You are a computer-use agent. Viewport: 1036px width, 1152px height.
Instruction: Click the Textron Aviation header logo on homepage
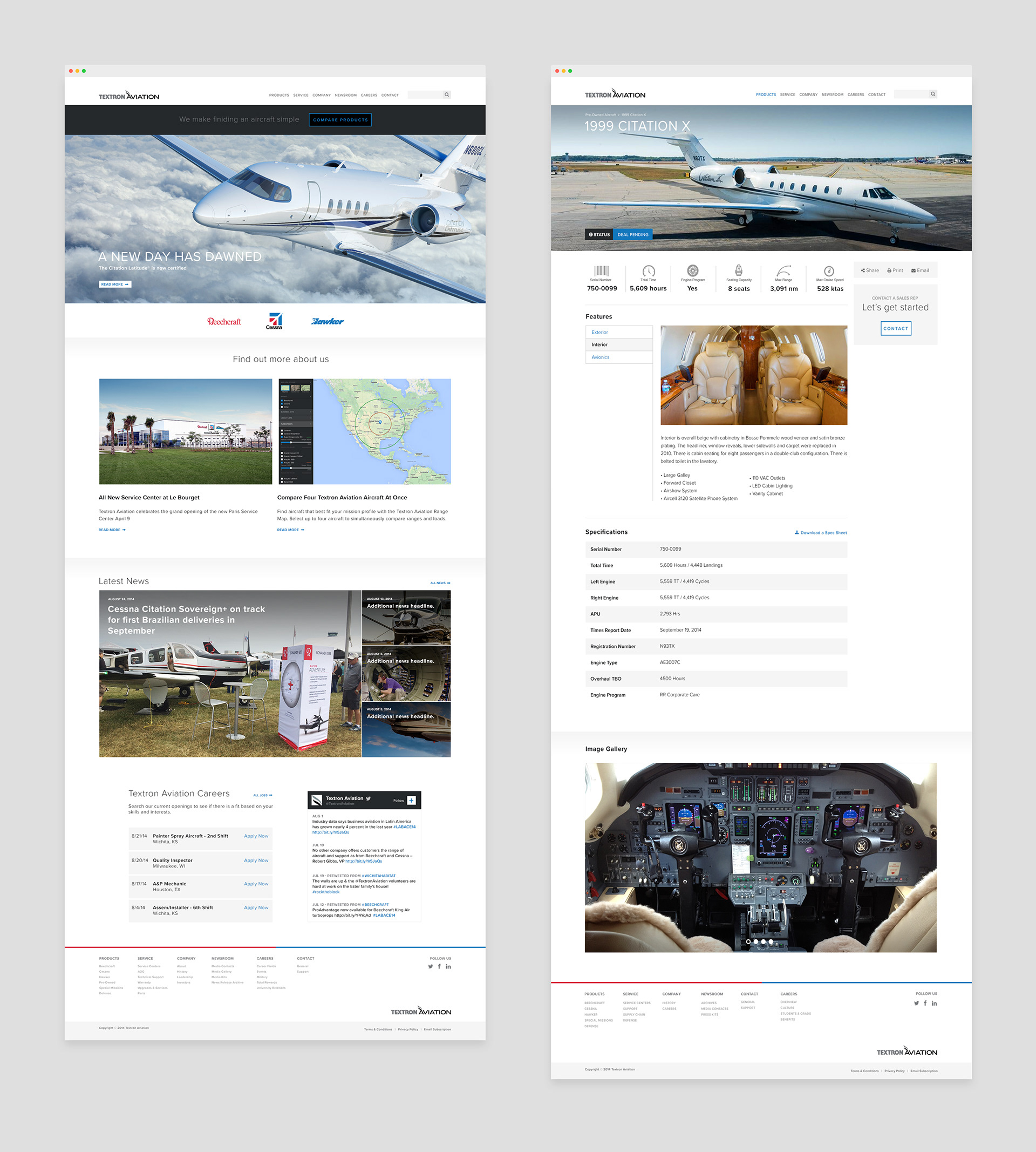point(129,96)
